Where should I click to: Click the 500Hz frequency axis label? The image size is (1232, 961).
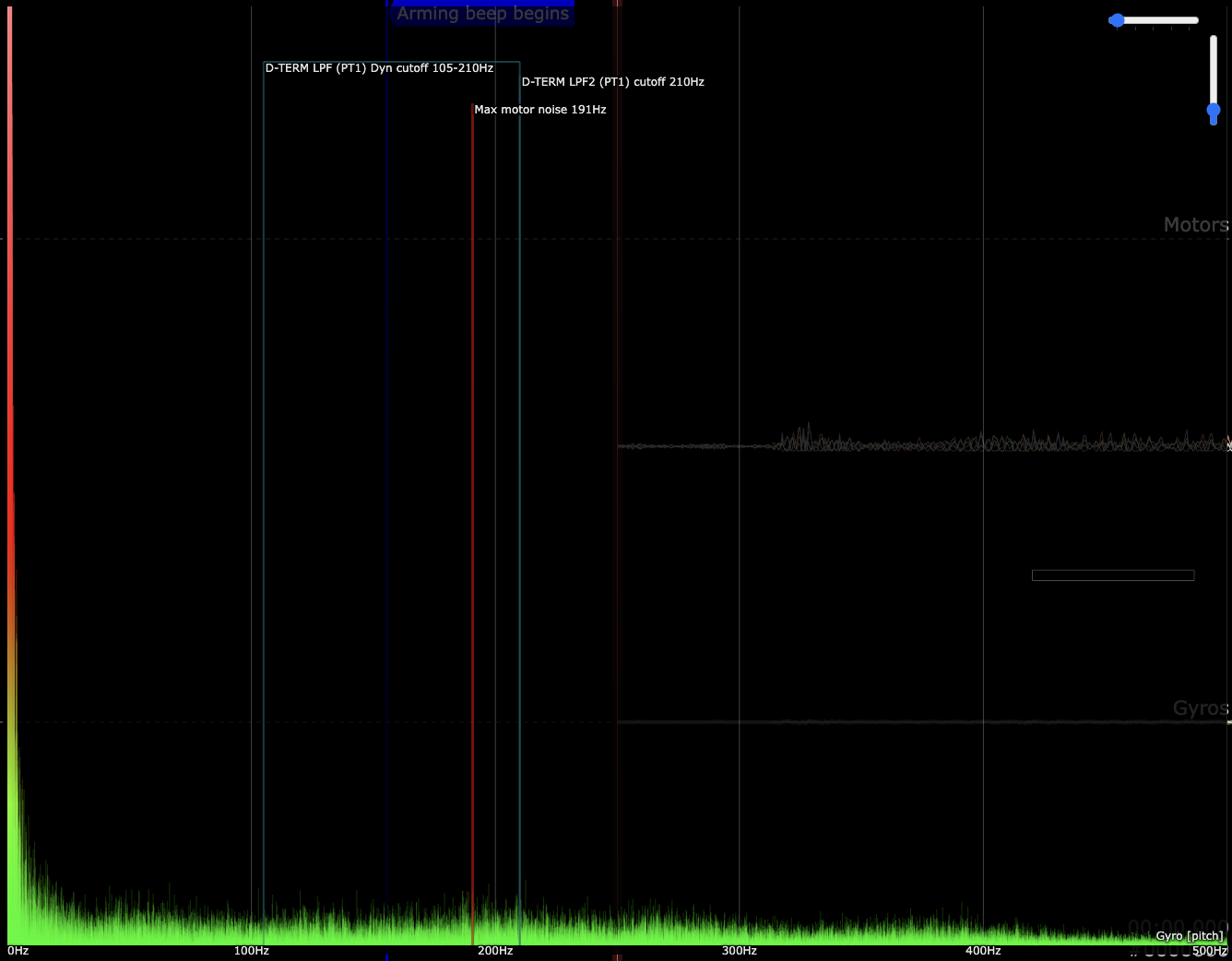(x=1209, y=951)
